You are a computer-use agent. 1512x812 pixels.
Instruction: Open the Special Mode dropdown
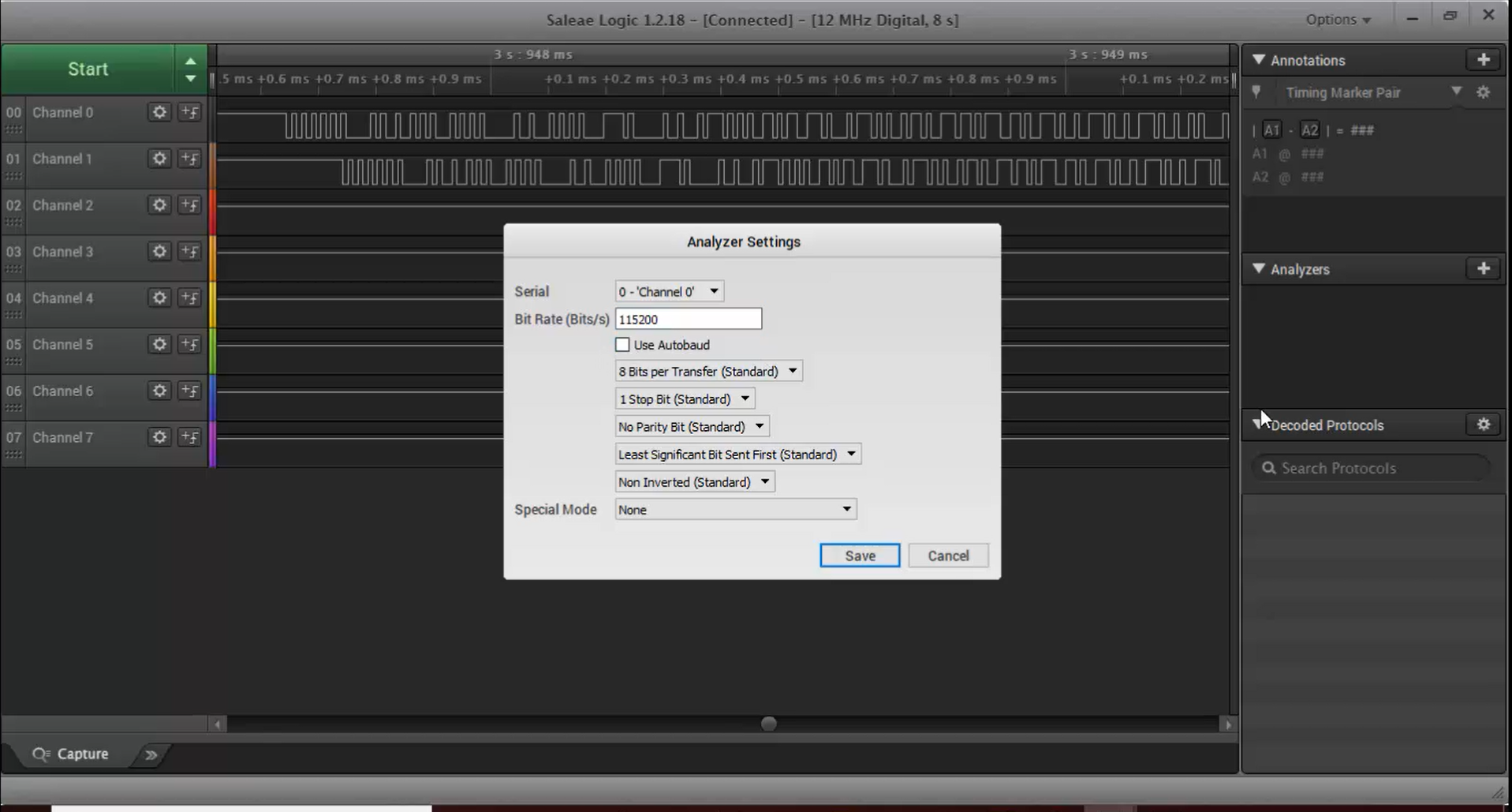(735, 509)
